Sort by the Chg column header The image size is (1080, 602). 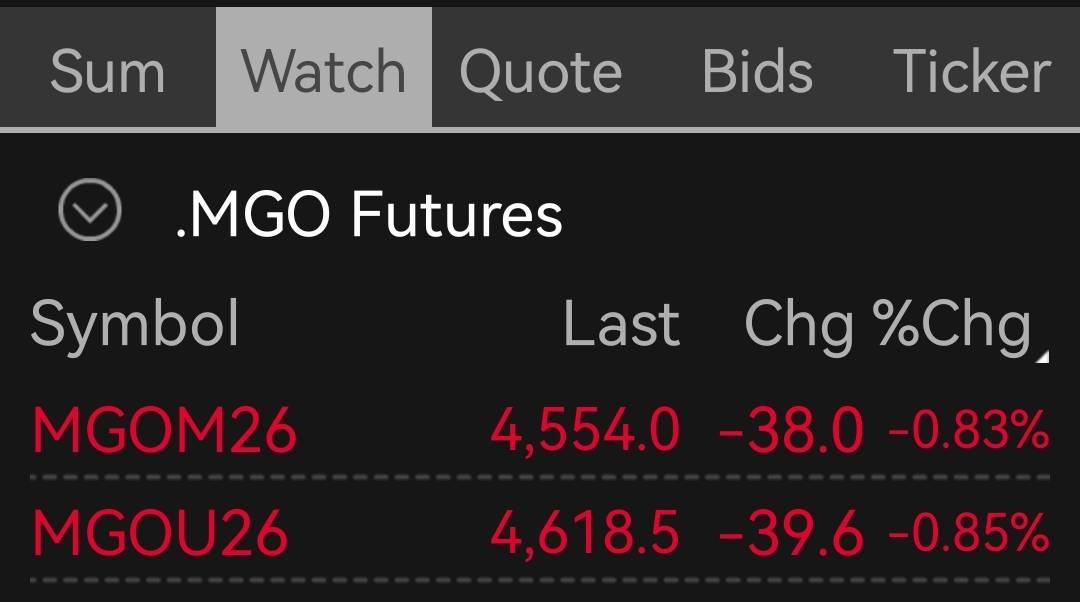799,326
